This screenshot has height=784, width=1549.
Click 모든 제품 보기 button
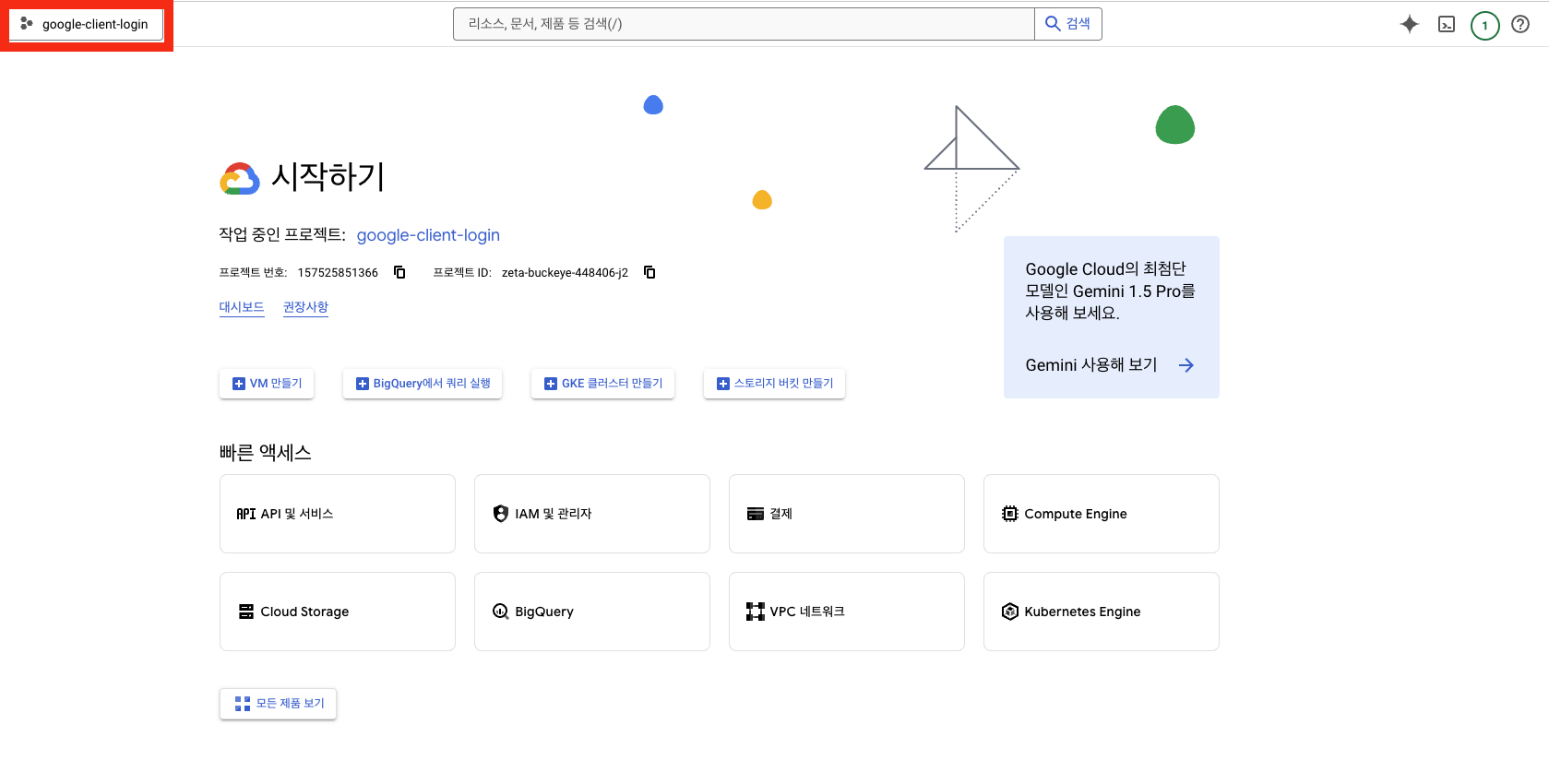278,704
